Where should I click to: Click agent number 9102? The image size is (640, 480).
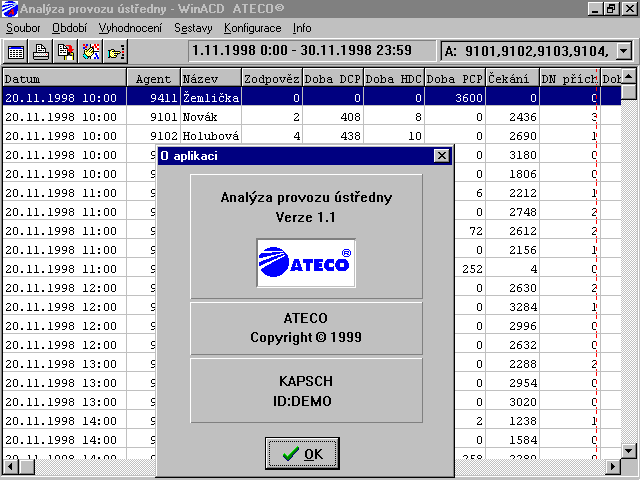(x=164, y=136)
